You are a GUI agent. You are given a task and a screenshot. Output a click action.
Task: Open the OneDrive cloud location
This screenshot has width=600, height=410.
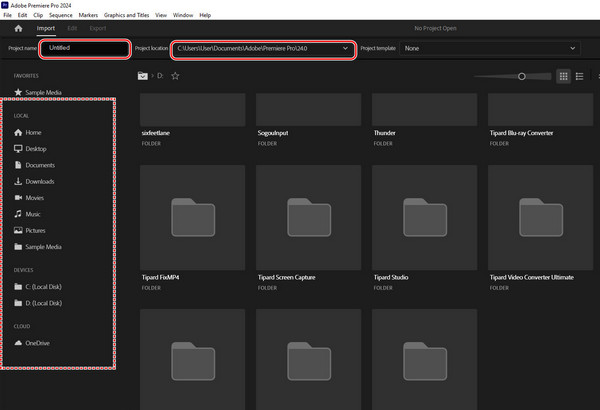pos(32,343)
